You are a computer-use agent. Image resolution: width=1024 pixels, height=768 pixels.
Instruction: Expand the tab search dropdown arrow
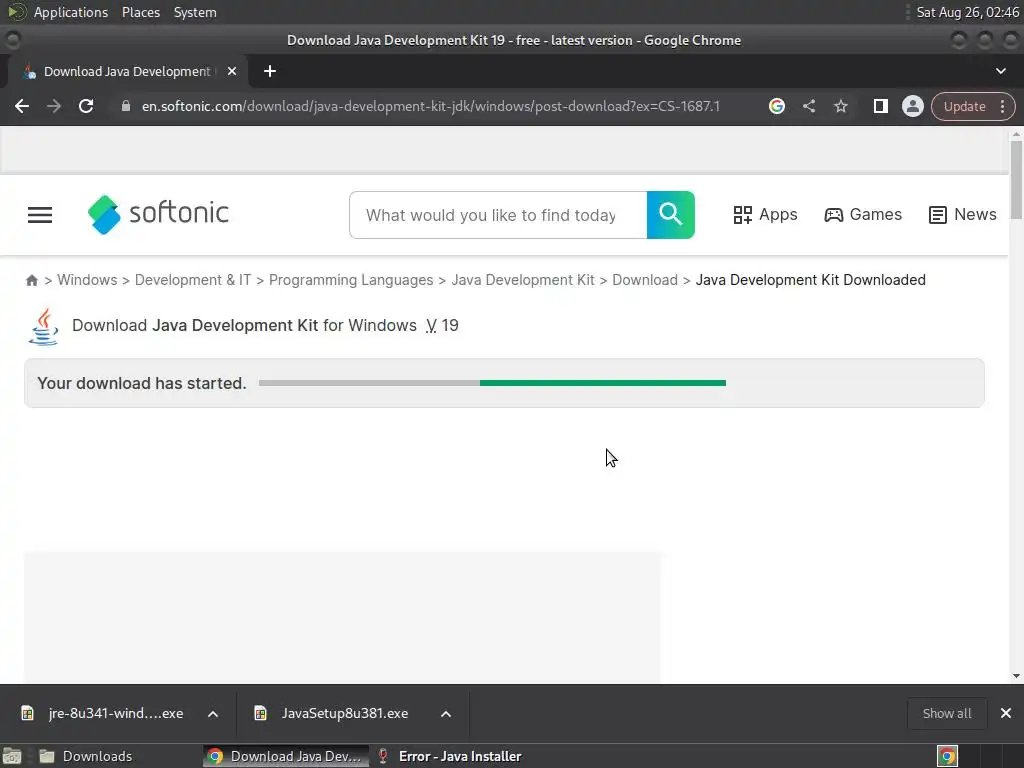1000,71
